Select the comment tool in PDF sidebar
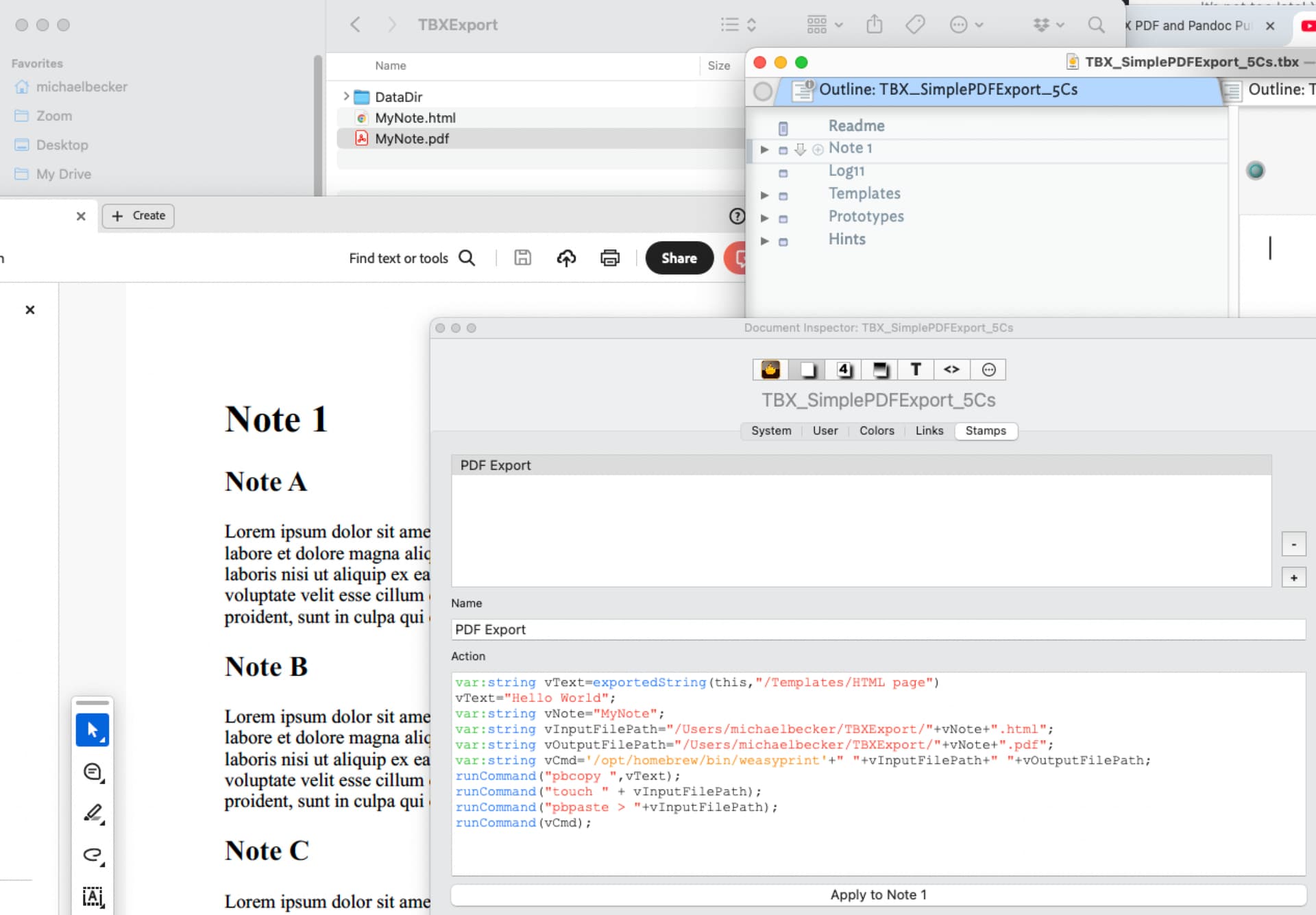The image size is (1316, 915). click(x=93, y=772)
